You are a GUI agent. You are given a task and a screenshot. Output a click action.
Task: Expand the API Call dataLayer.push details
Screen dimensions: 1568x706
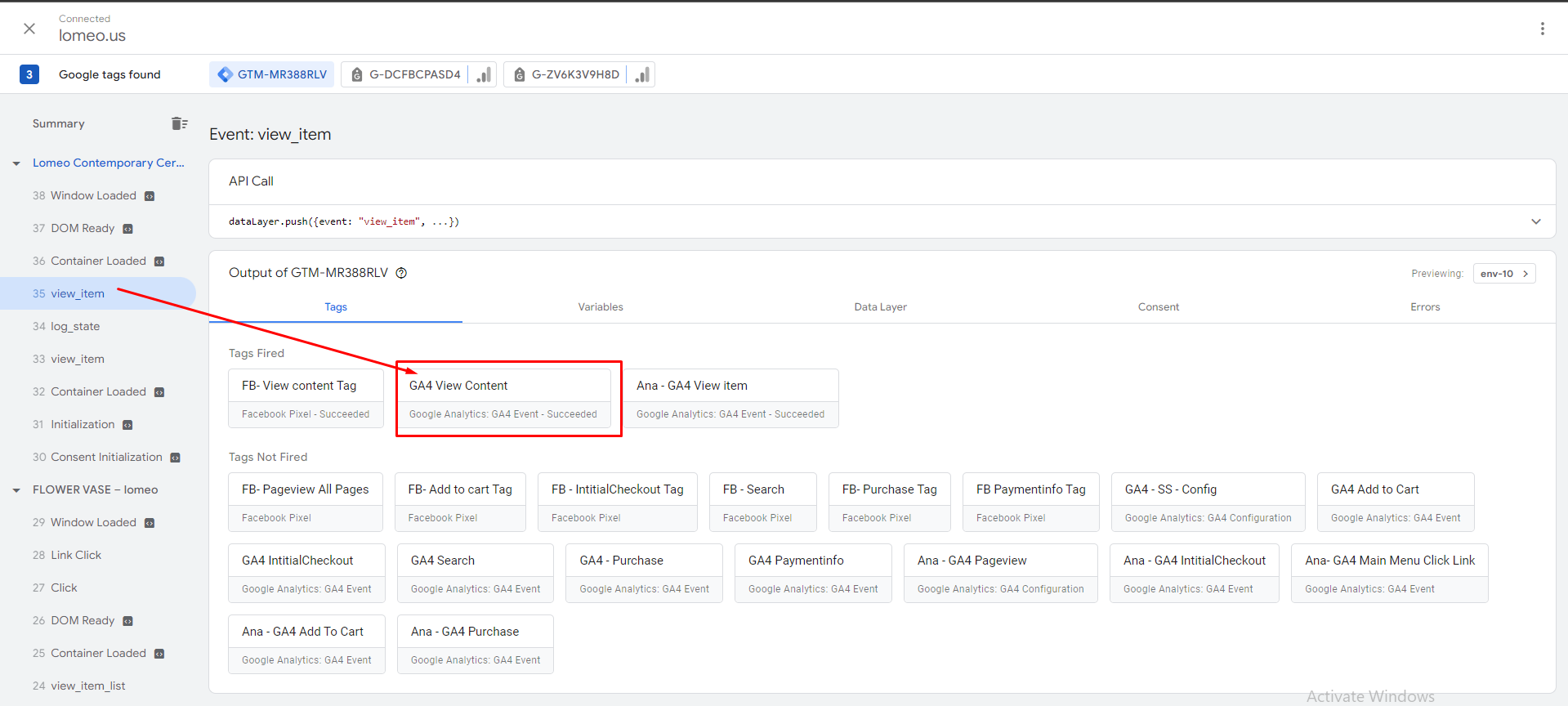coord(1535,221)
